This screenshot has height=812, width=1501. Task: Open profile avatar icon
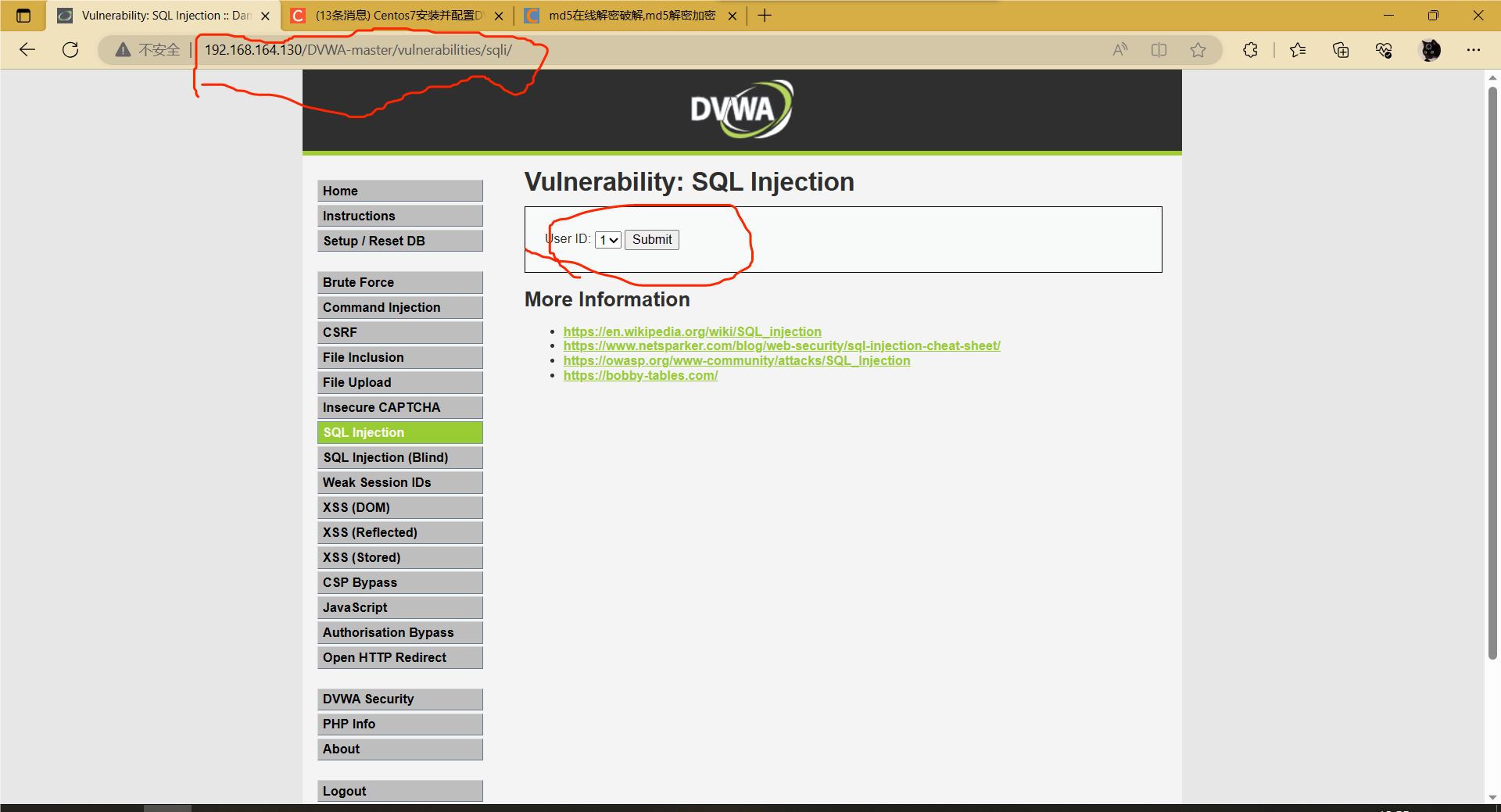pyautogui.click(x=1430, y=50)
